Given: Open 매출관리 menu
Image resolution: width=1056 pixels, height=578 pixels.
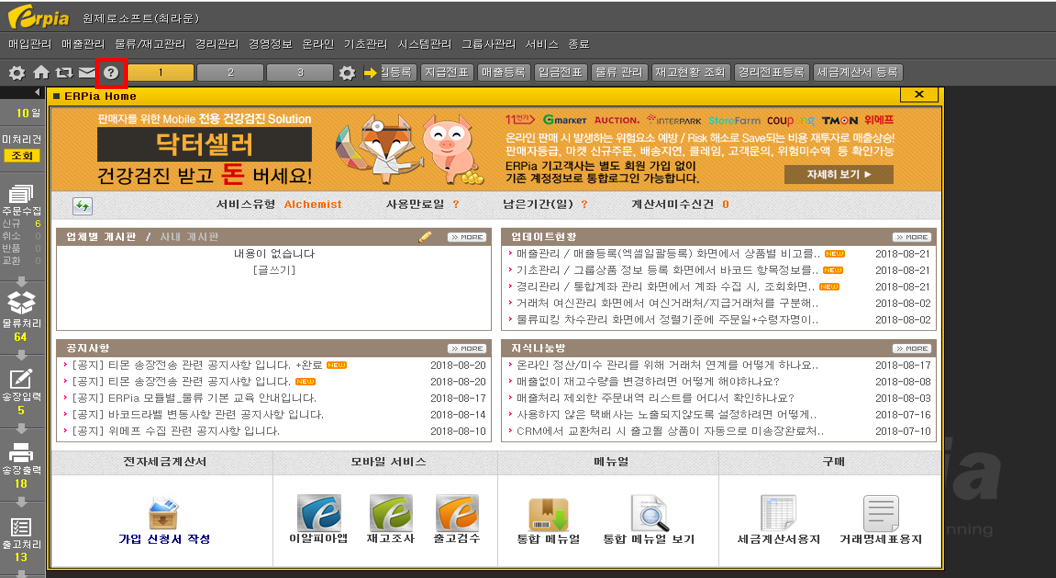Looking at the screenshot, I should 83,44.
